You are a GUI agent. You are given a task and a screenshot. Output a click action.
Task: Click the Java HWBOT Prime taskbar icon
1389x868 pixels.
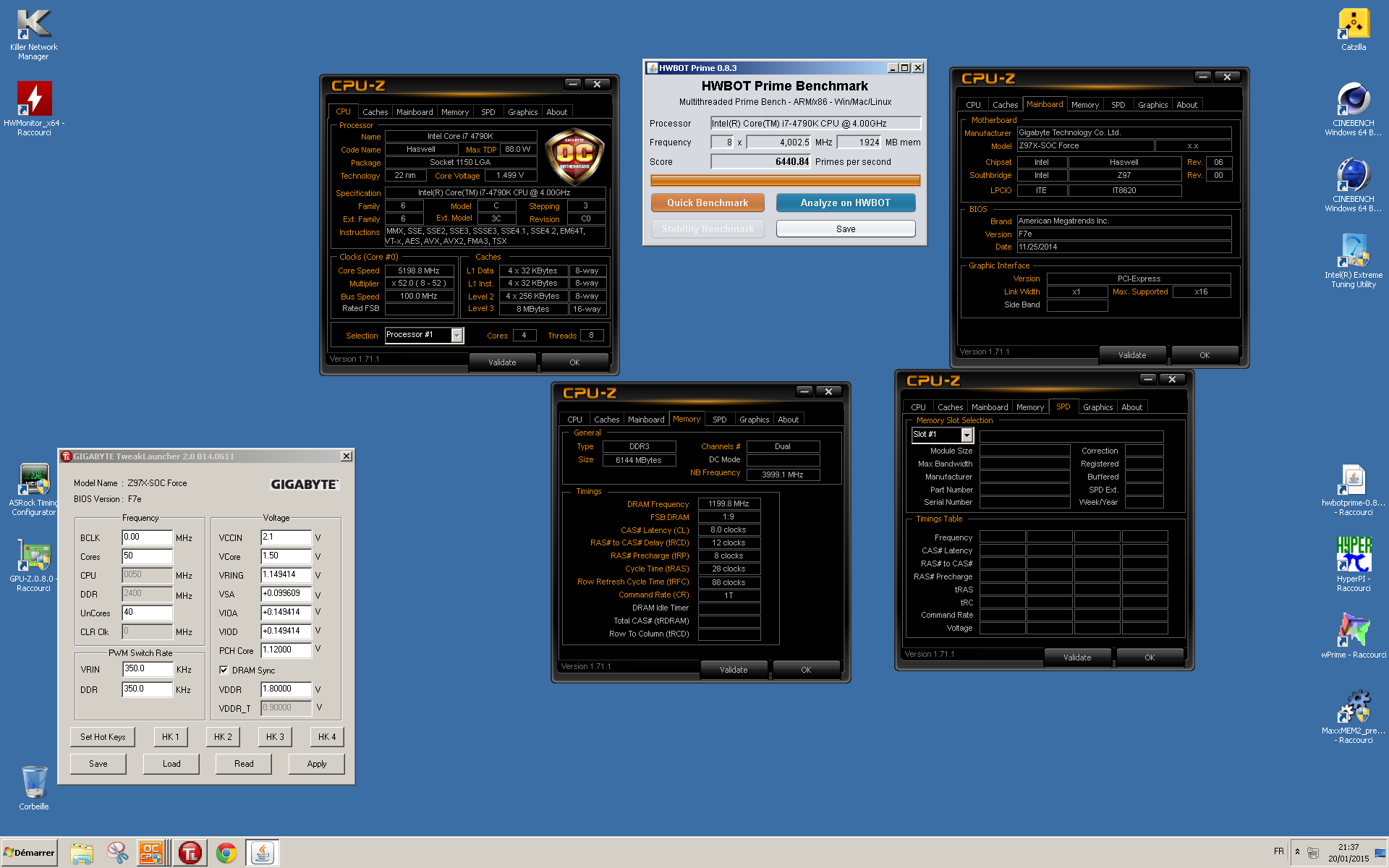262,853
